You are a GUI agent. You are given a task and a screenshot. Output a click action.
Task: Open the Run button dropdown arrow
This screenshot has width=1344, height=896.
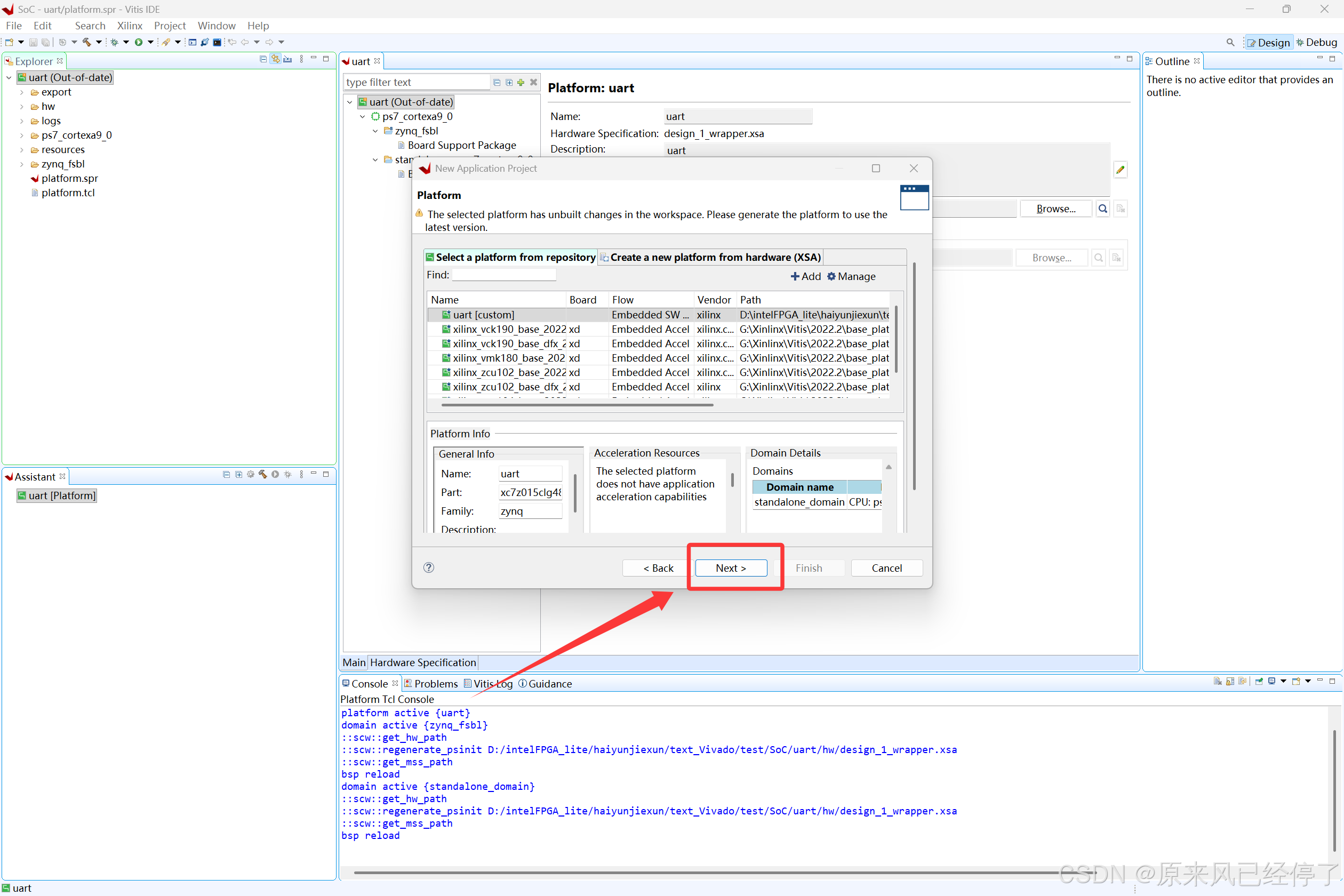tap(150, 42)
